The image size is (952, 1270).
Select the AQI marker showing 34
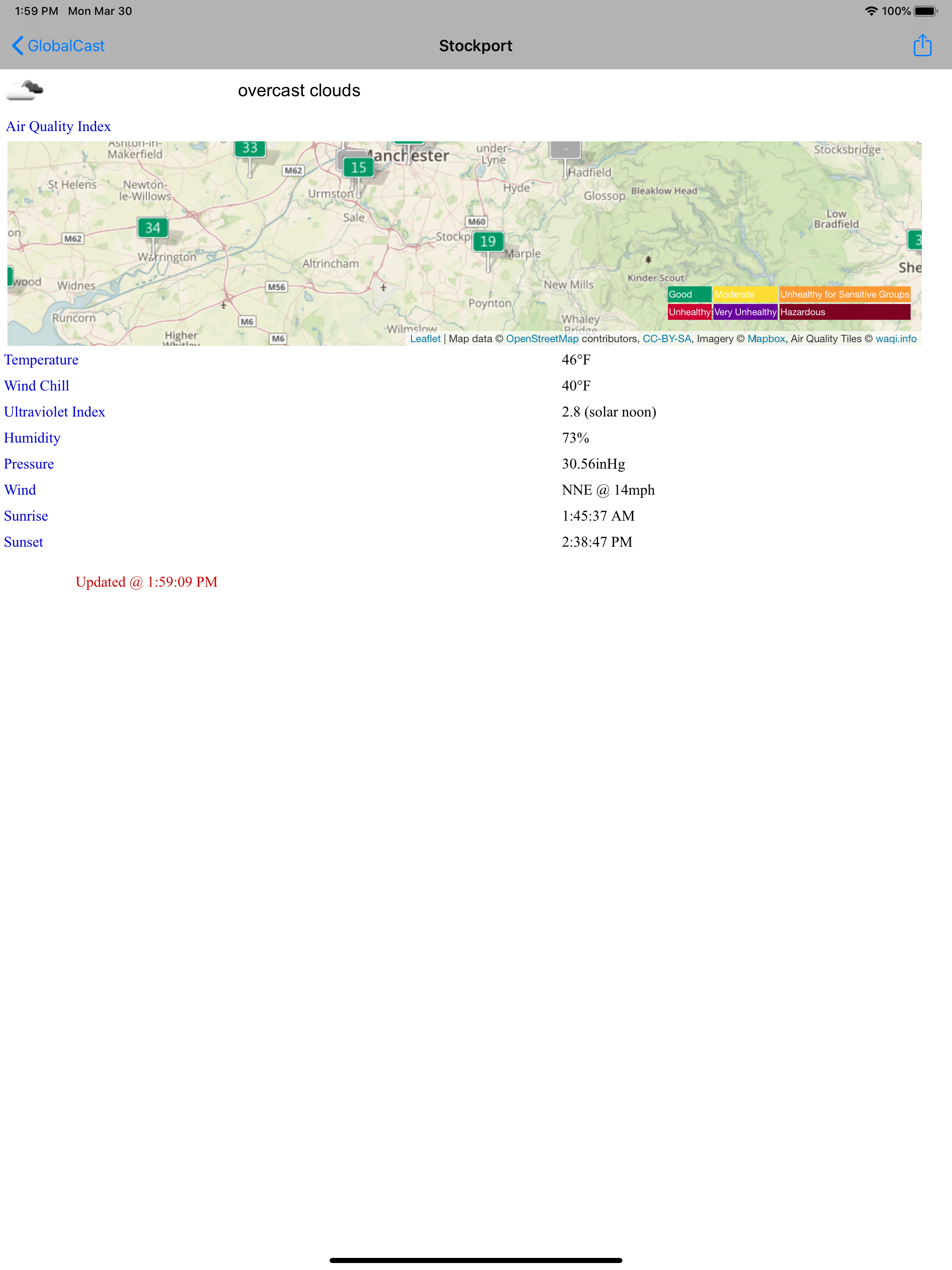click(x=153, y=228)
